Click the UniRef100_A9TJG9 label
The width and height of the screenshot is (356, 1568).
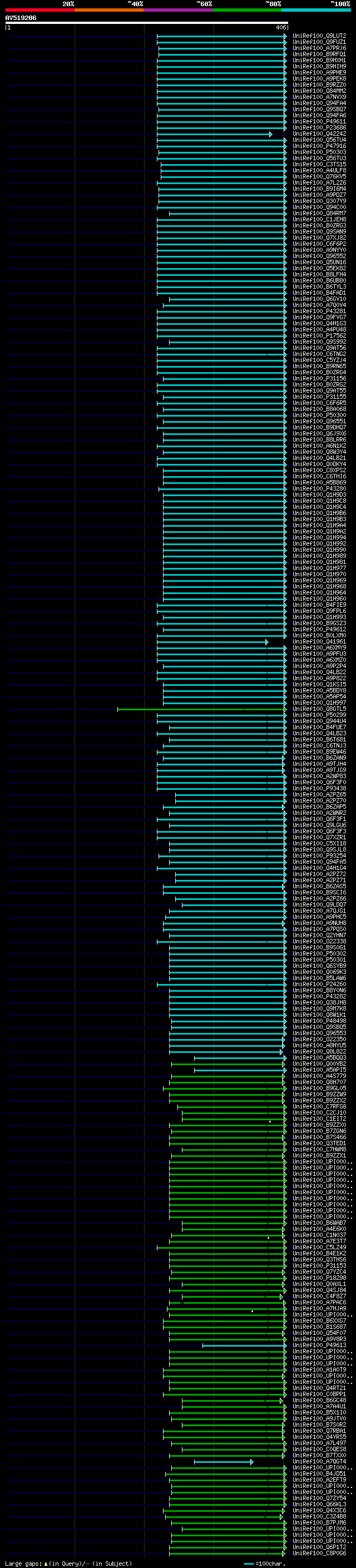tap(319, 770)
